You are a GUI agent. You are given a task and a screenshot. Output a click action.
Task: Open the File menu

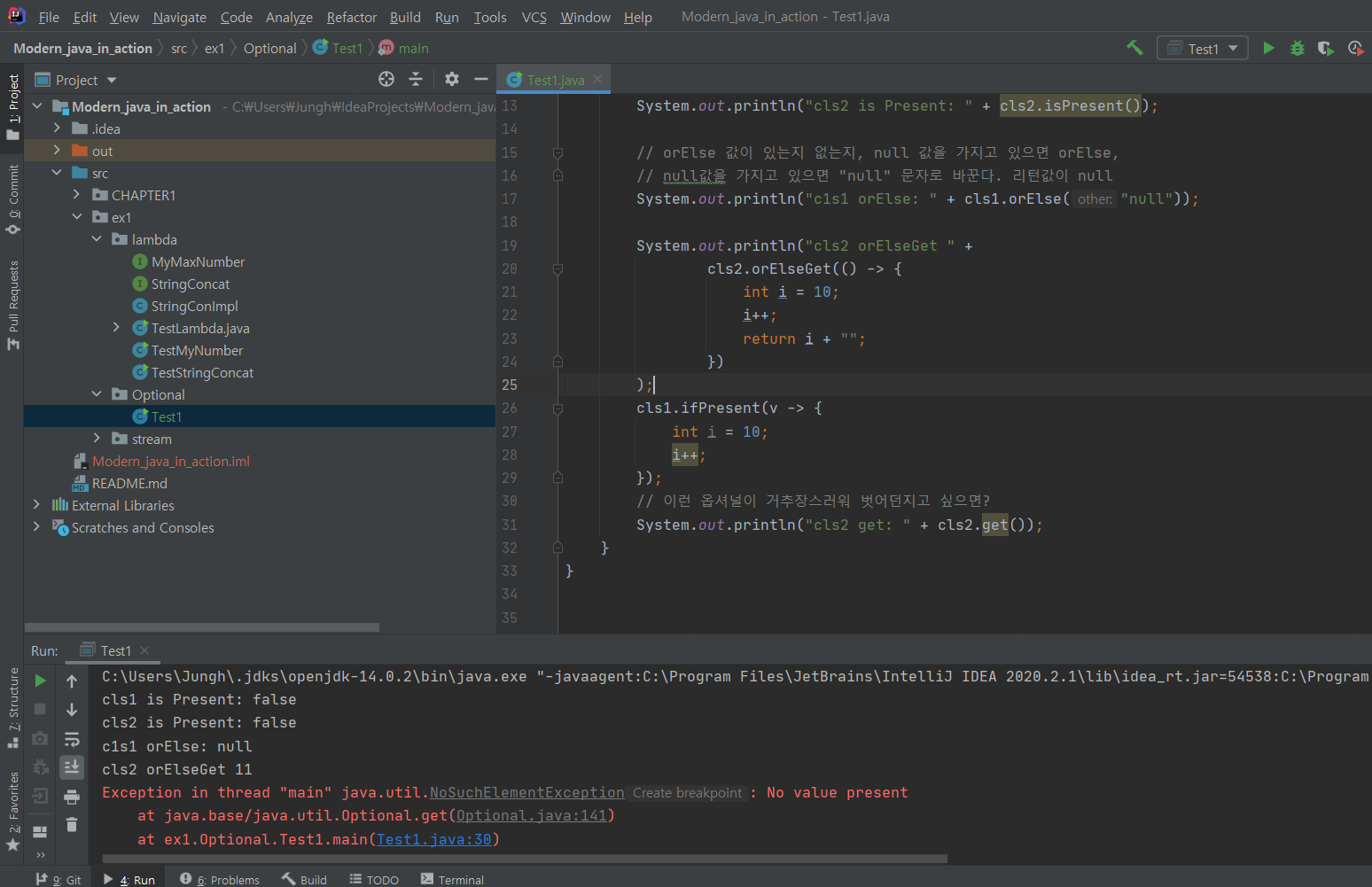click(x=49, y=17)
